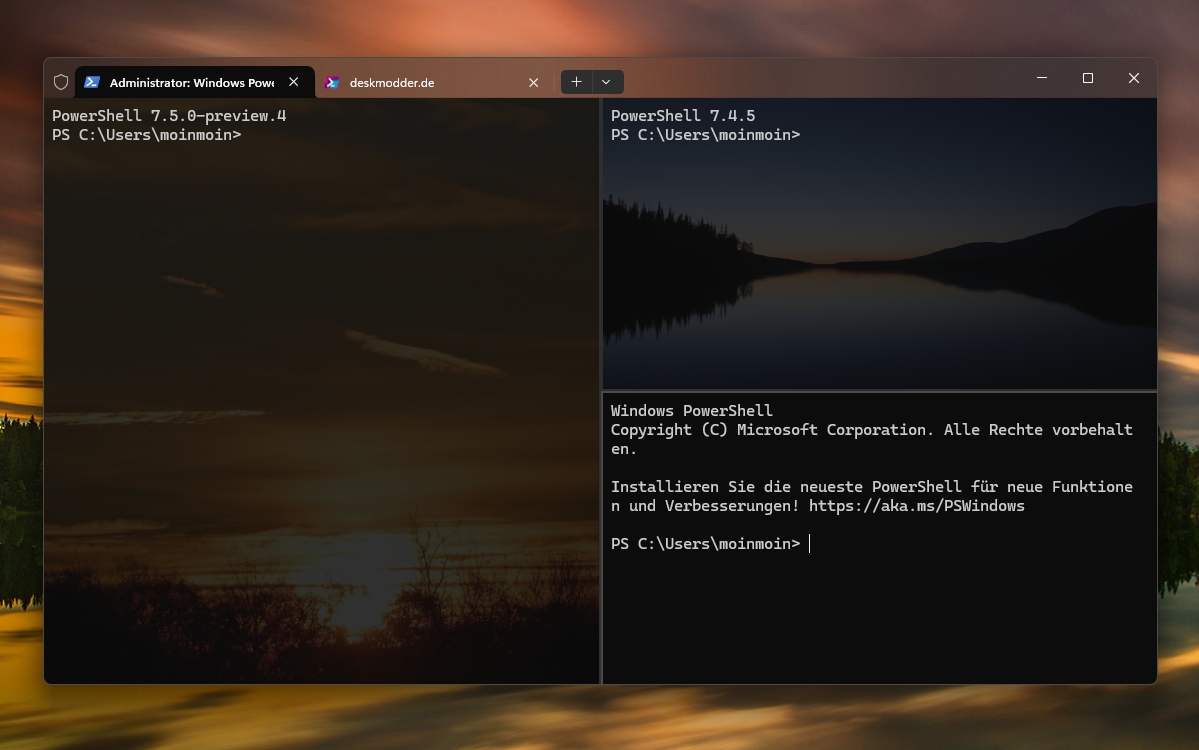This screenshot has height=750, width=1199.
Task: Click the Windows PowerShell pane prompt cursor
Action: coord(809,544)
